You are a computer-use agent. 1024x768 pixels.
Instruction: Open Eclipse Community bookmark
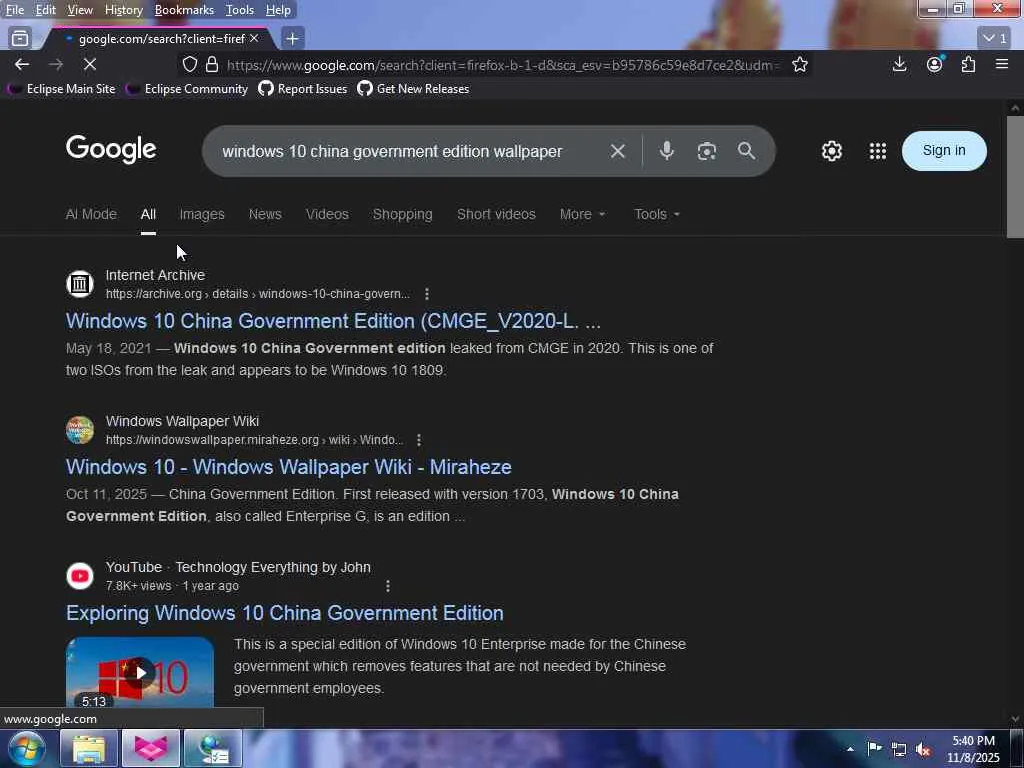pyautogui.click(x=187, y=89)
